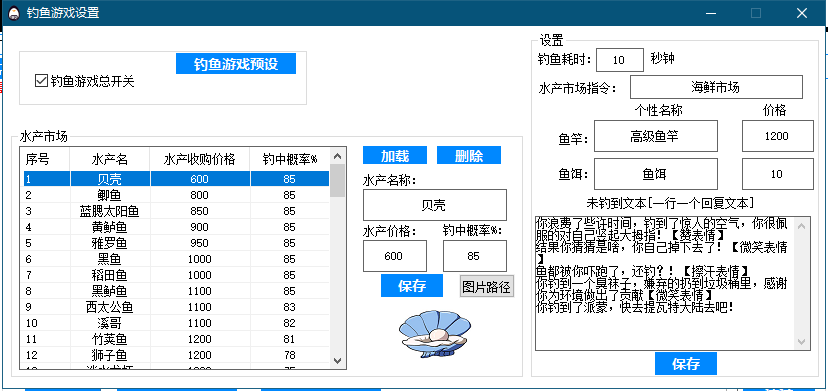The width and height of the screenshot is (828, 391).
Task: Click probability 81 in 竹荚鱼 row
Action: click(x=289, y=339)
